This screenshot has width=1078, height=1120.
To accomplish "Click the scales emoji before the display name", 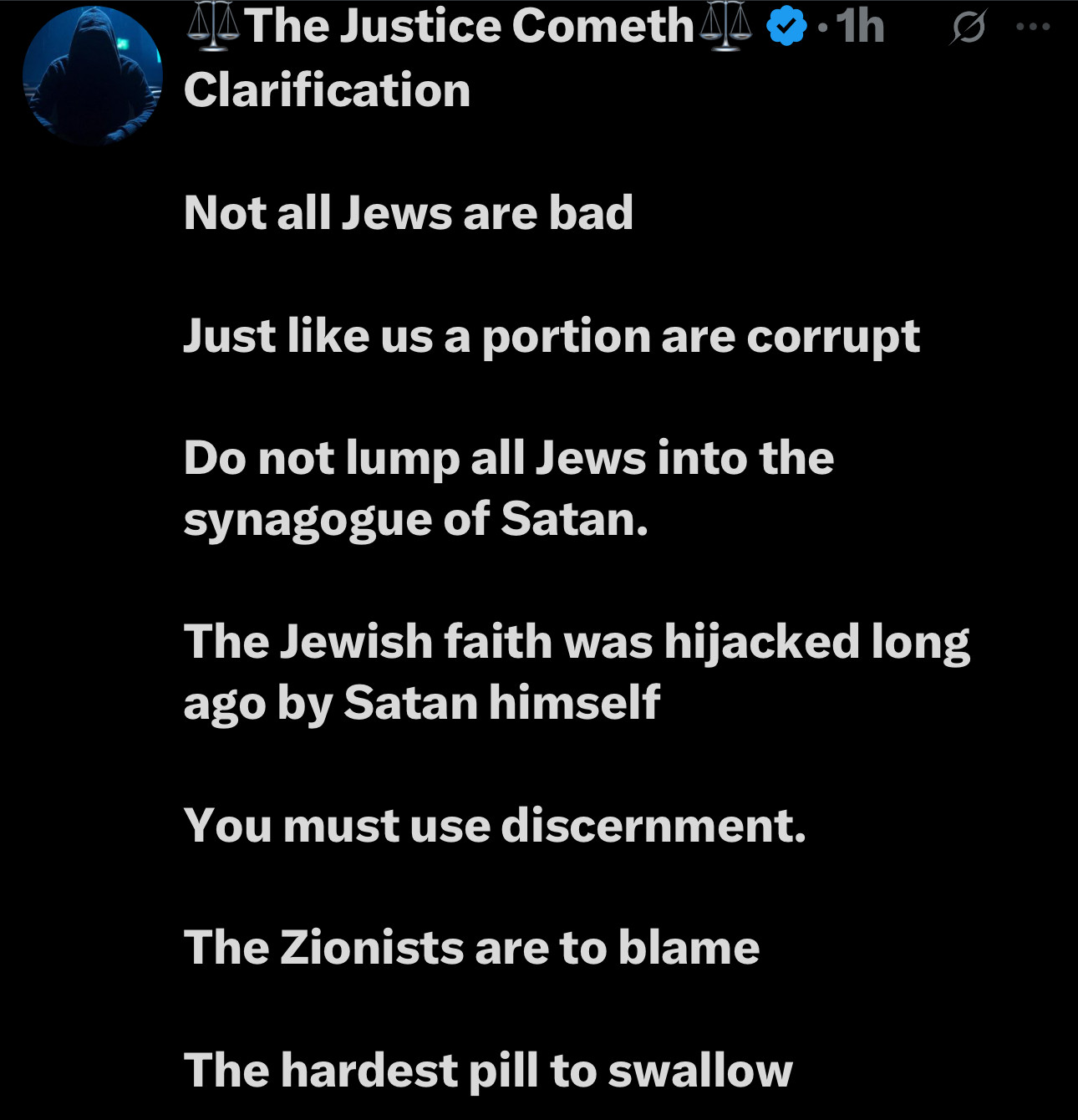I will click(x=212, y=27).
